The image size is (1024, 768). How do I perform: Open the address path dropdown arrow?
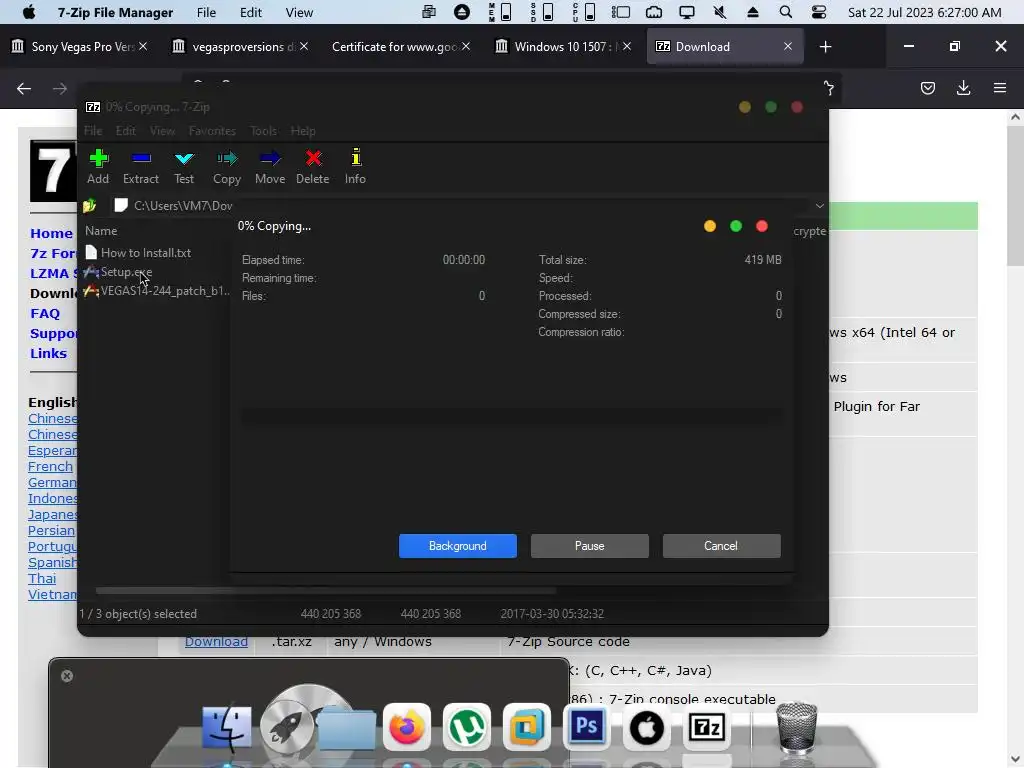pos(820,206)
